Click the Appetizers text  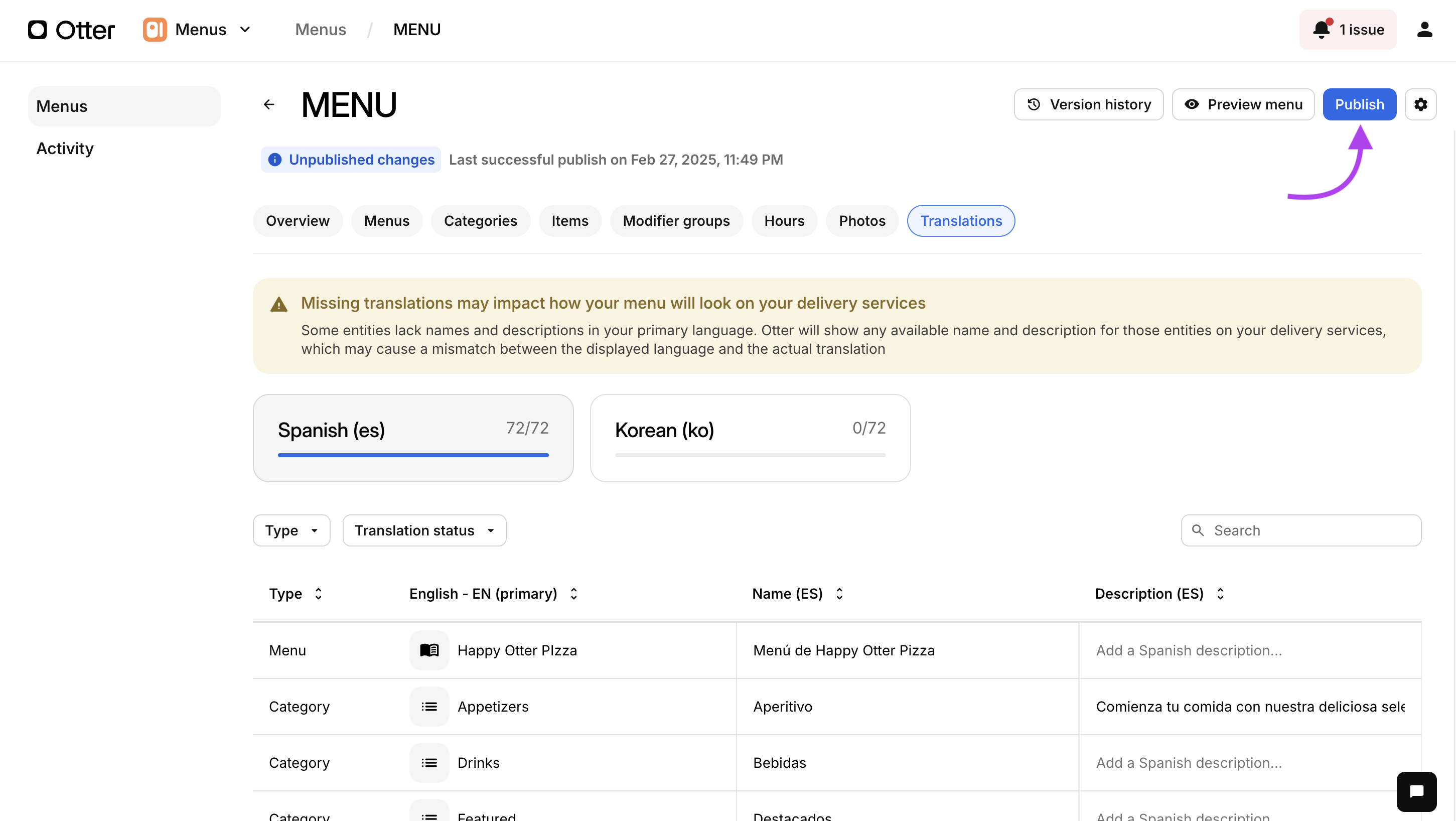pyautogui.click(x=493, y=707)
